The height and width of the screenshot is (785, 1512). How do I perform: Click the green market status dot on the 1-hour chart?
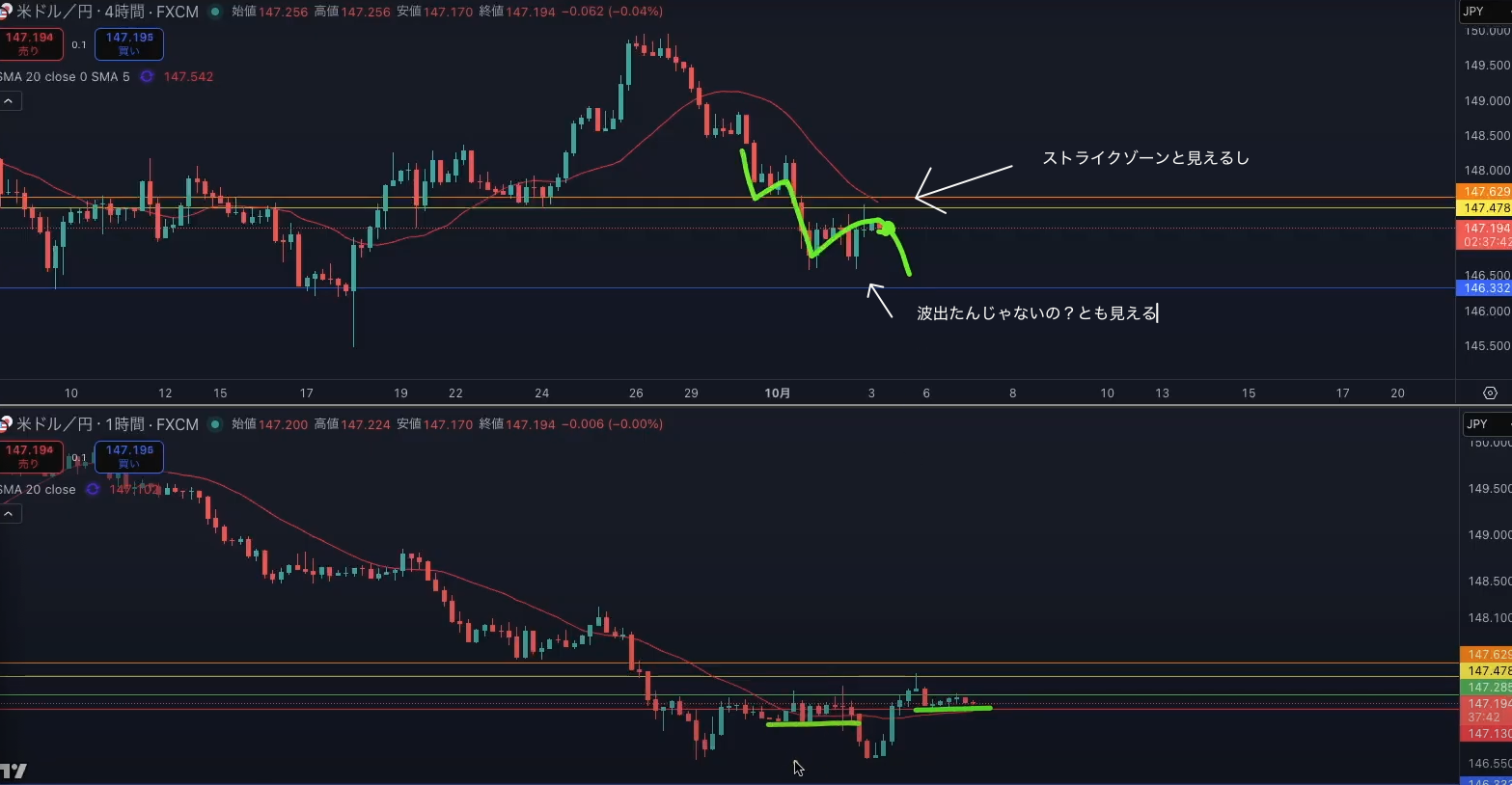pyautogui.click(x=214, y=424)
